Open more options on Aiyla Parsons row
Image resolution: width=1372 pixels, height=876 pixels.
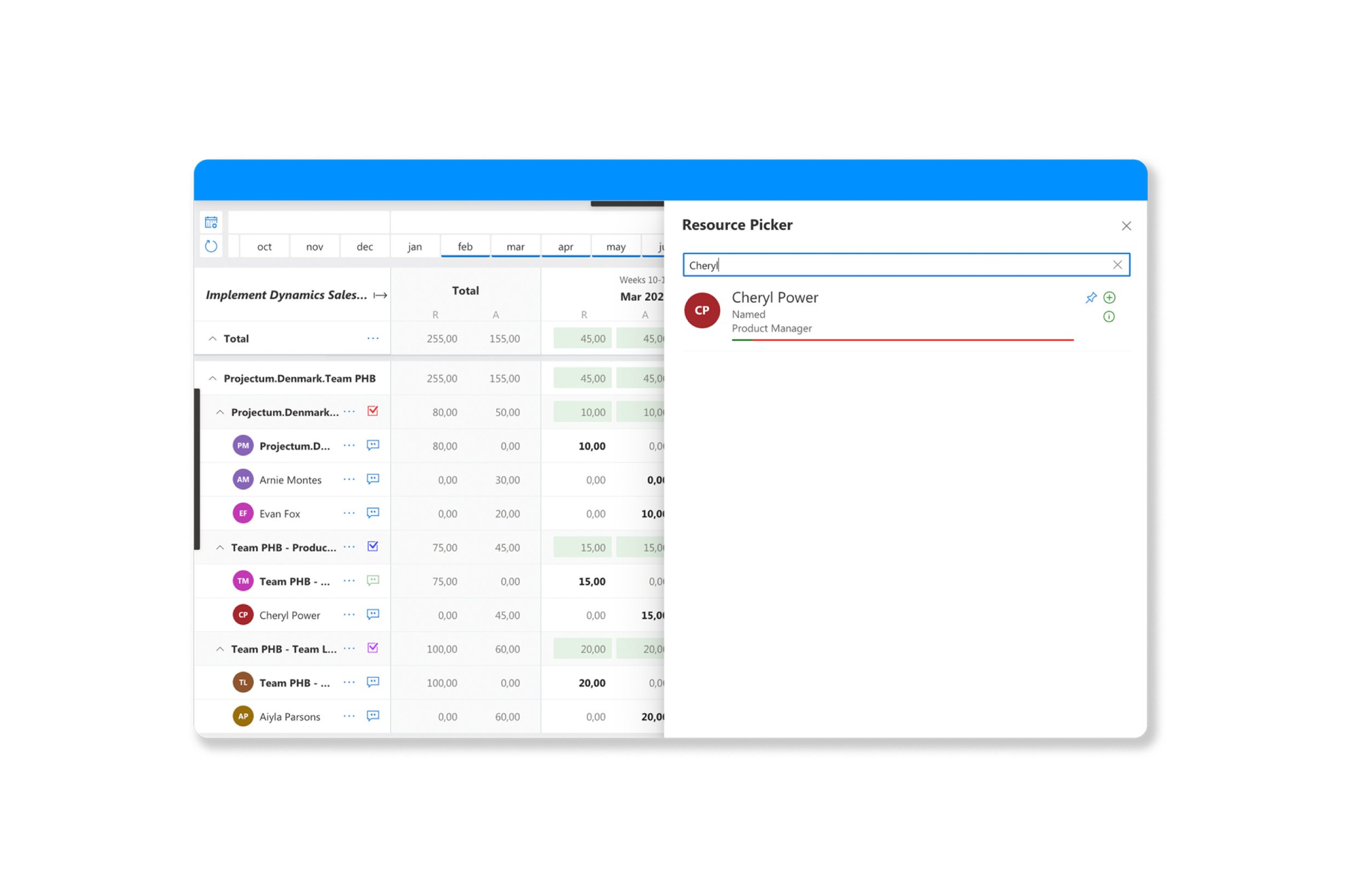pos(349,717)
